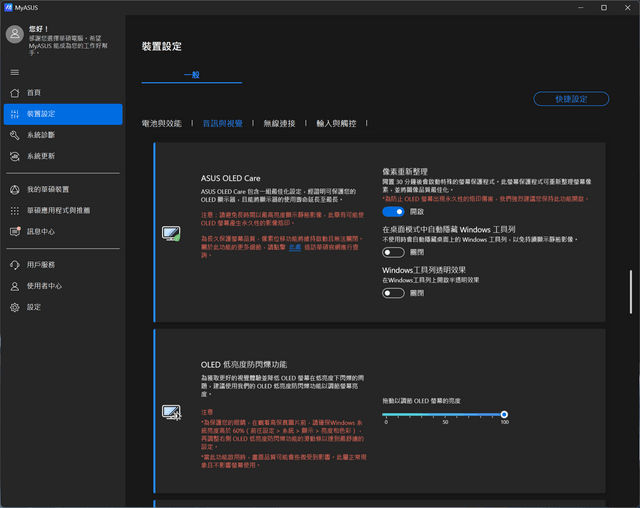The image size is (640, 508).
Task: Click the 裝置設定 sliders icon
Action: [15, 114]
